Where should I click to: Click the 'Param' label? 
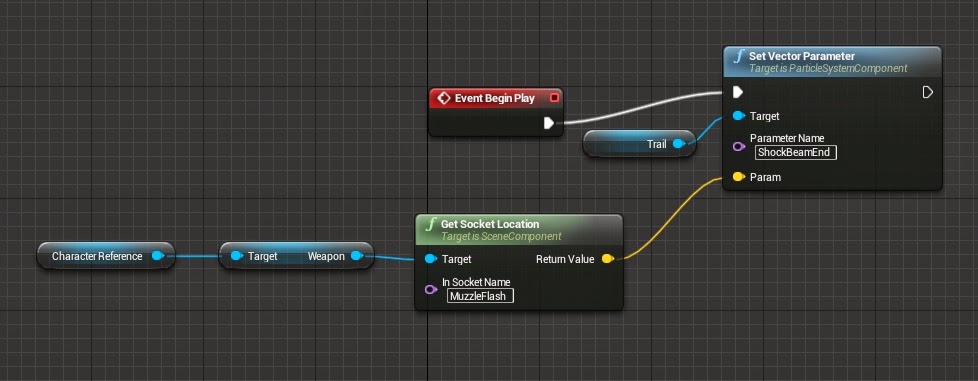coord(765,177)
